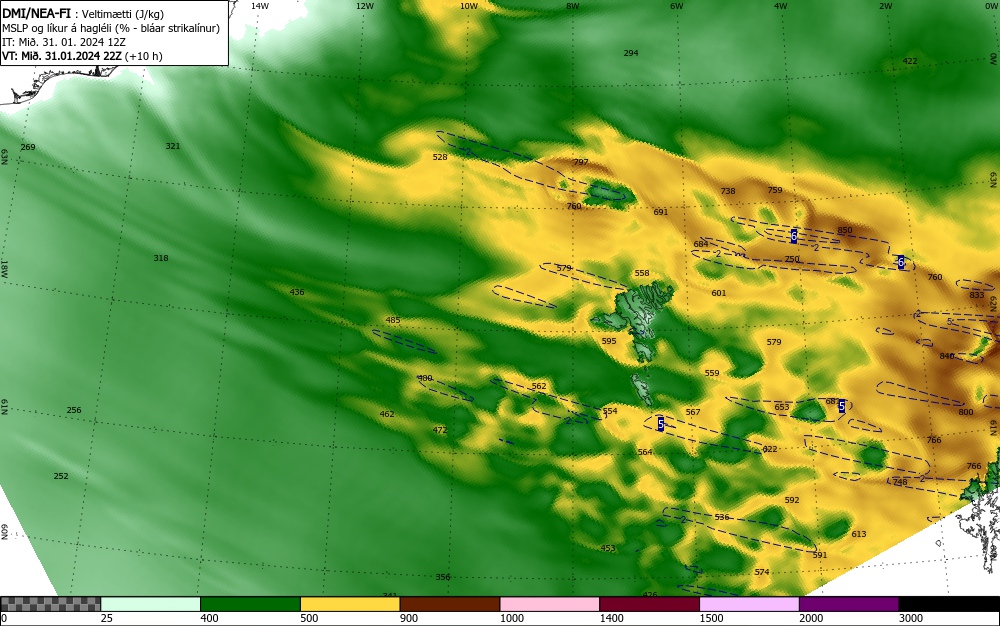The height and width of the screenshot is (626, 1000).
Task: Select the pink 1000–1400 legend swatch
Action: pyautogui.click(x=549, y=604)
